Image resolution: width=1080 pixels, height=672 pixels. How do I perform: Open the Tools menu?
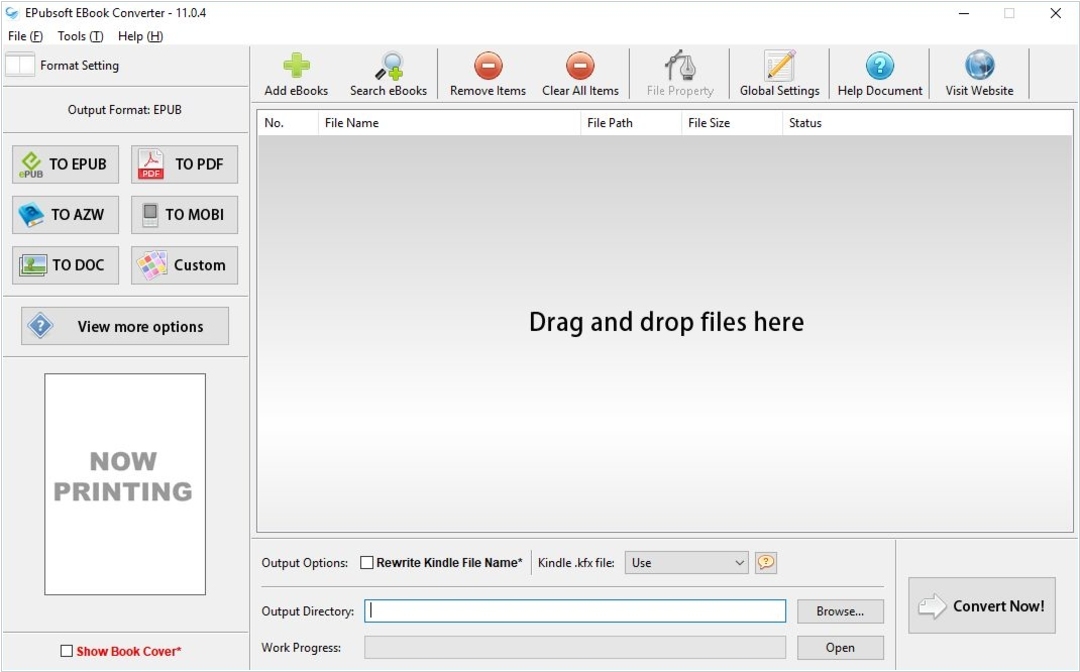pos(80,36)
